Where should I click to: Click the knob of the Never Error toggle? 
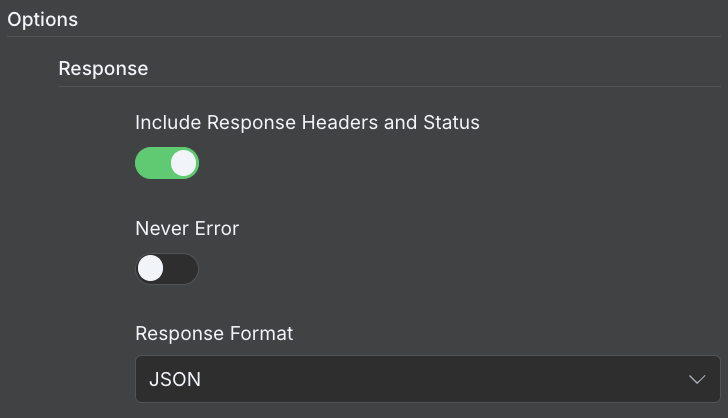[151, 268]
